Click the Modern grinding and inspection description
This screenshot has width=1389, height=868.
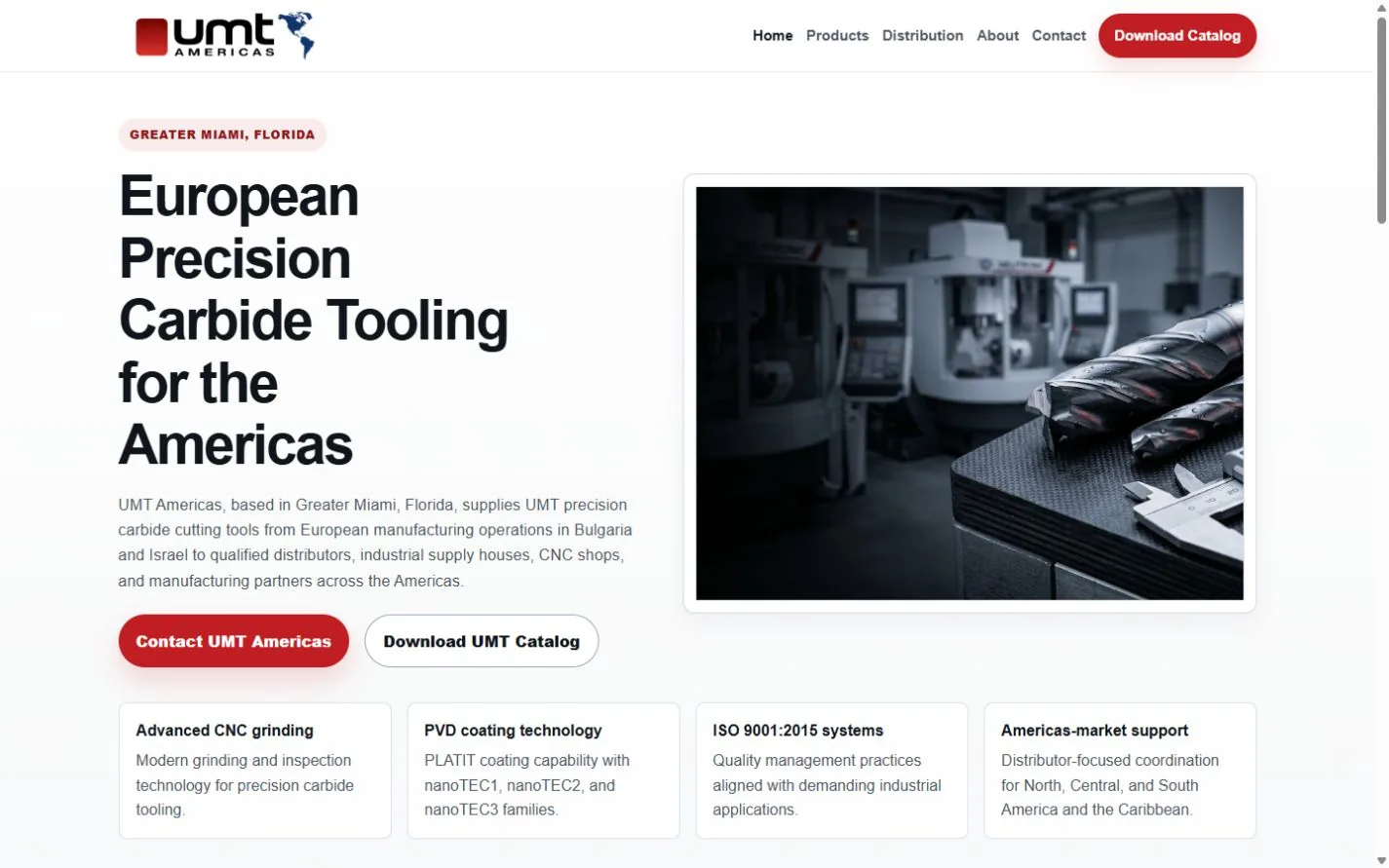click(245, 785)
